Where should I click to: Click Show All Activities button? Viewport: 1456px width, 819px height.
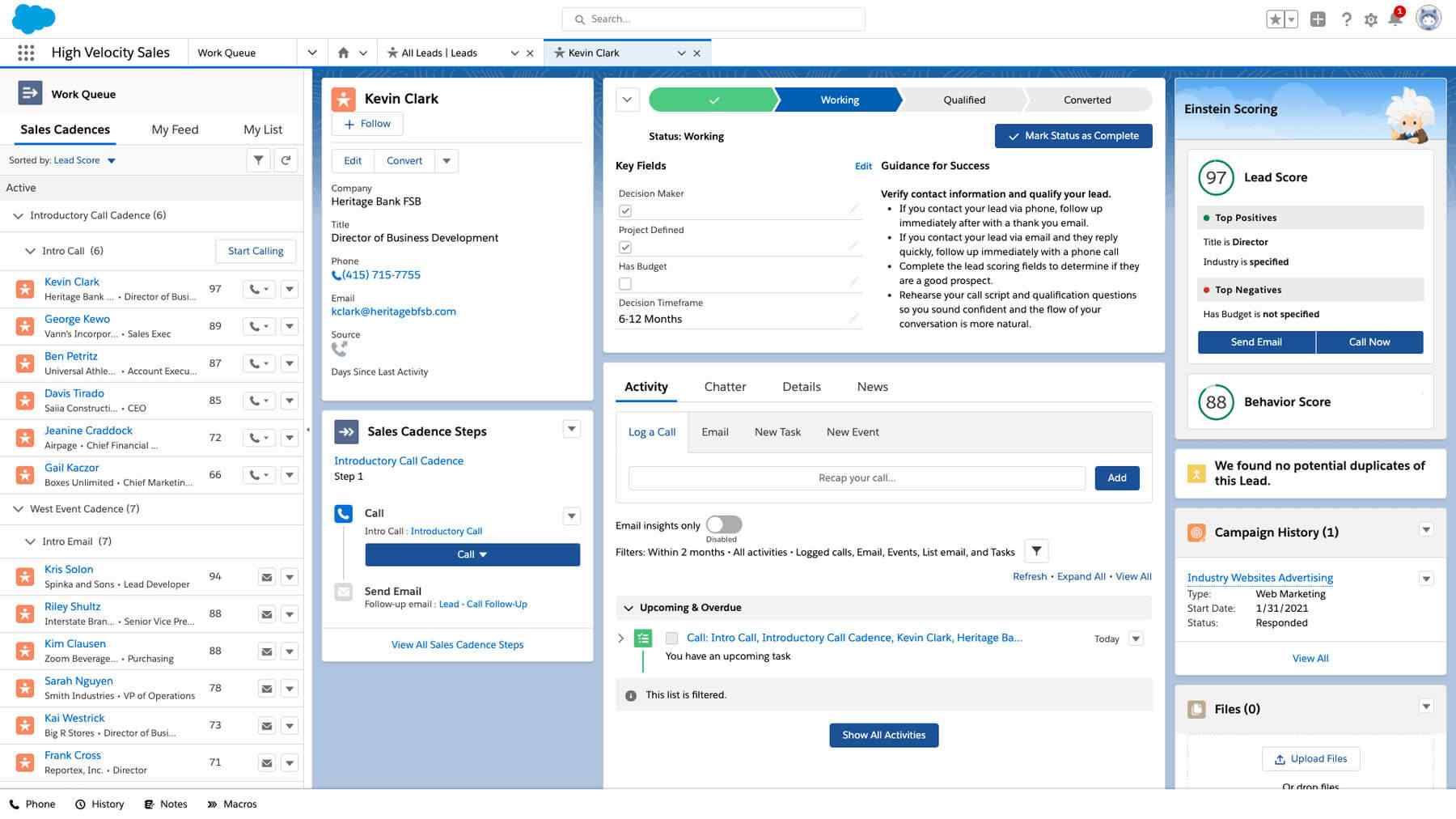tap(883, 735)
